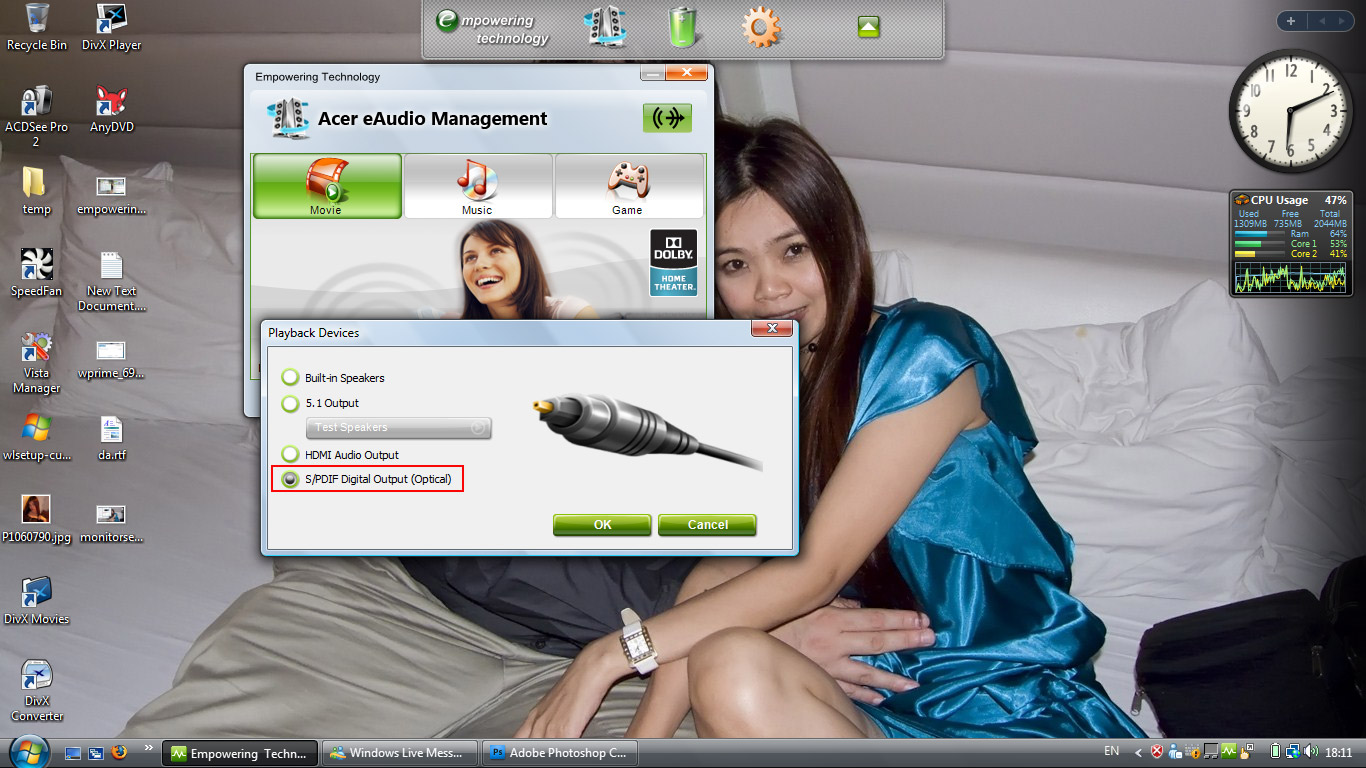This screenshot has height=768, width=1366.
Task: Click the 18:11 taskbar clock
Action: (x=1338, y=753)
